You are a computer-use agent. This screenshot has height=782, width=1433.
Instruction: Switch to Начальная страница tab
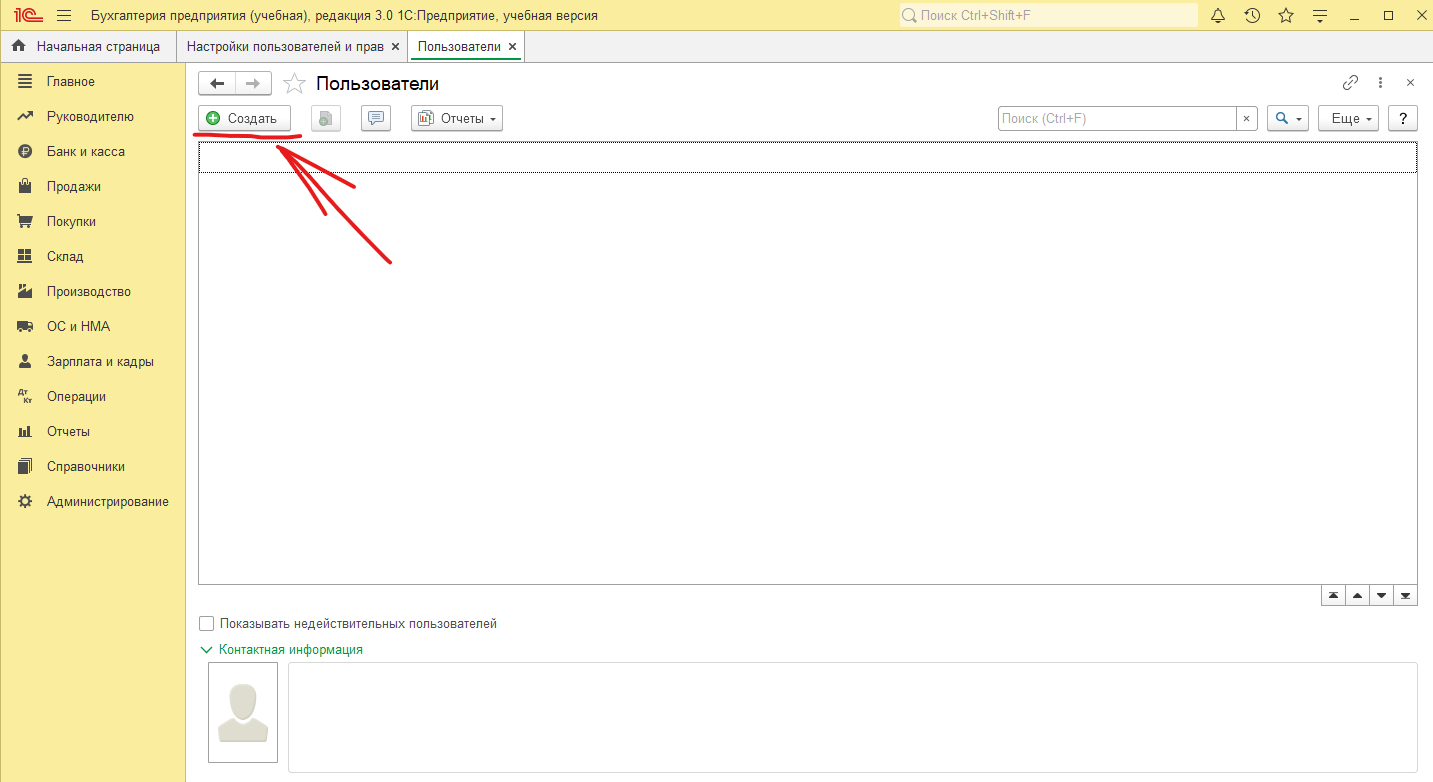coord(87,46)
